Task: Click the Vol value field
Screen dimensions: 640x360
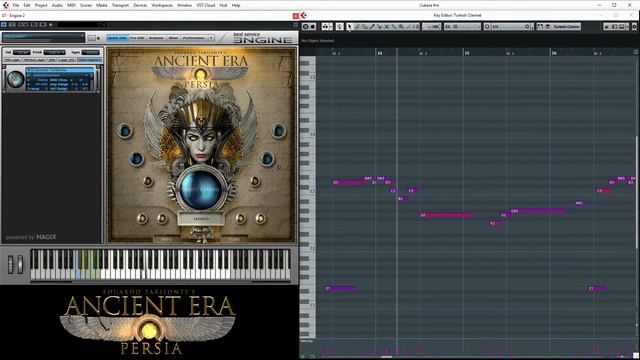Action: click(x=22, y=52)
